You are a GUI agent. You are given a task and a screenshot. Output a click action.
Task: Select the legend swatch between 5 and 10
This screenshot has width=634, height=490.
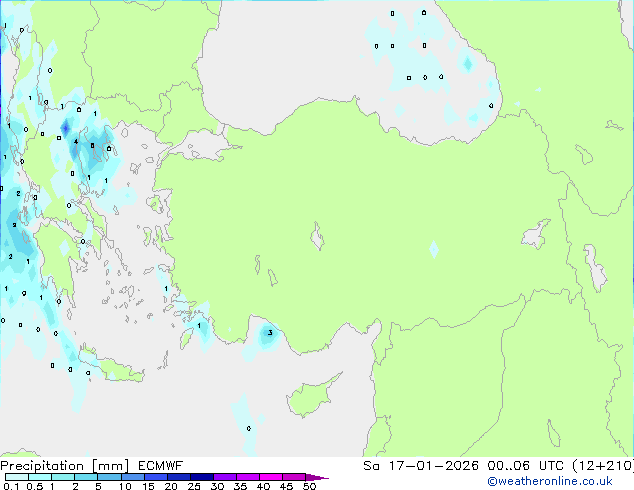click(x=111, y=477)
